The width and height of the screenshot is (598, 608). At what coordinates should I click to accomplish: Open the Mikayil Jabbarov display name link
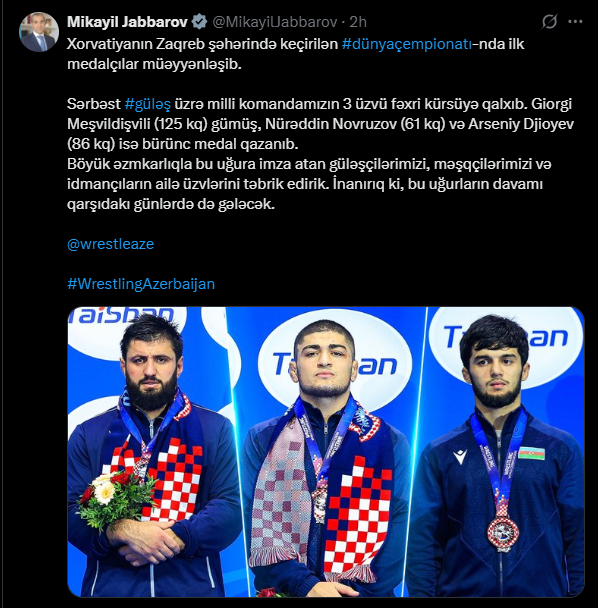coord(128,22)
